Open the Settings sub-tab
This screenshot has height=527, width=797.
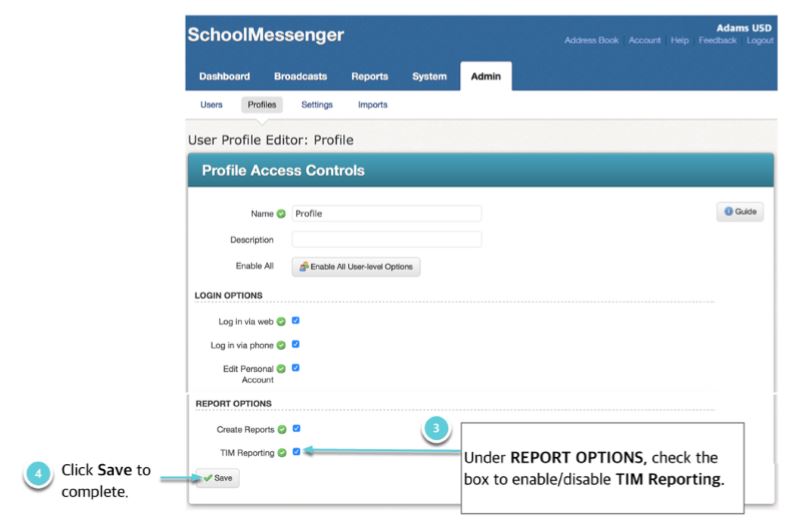tap(317, 105)
